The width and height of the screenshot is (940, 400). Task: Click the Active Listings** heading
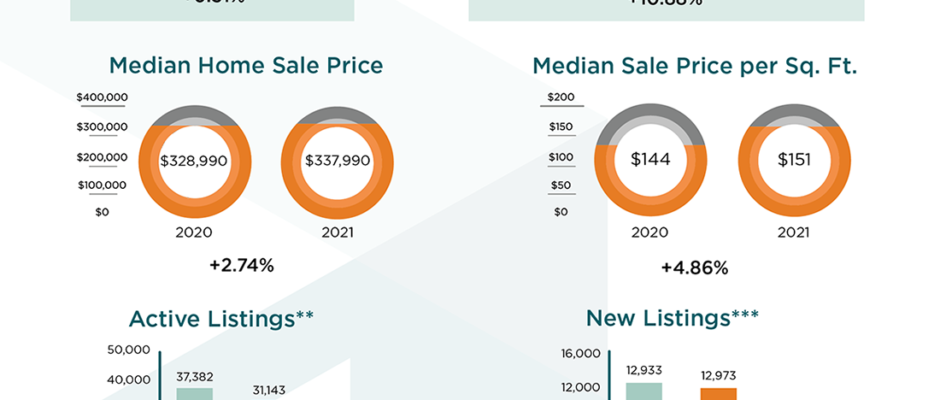coord(221,318)
